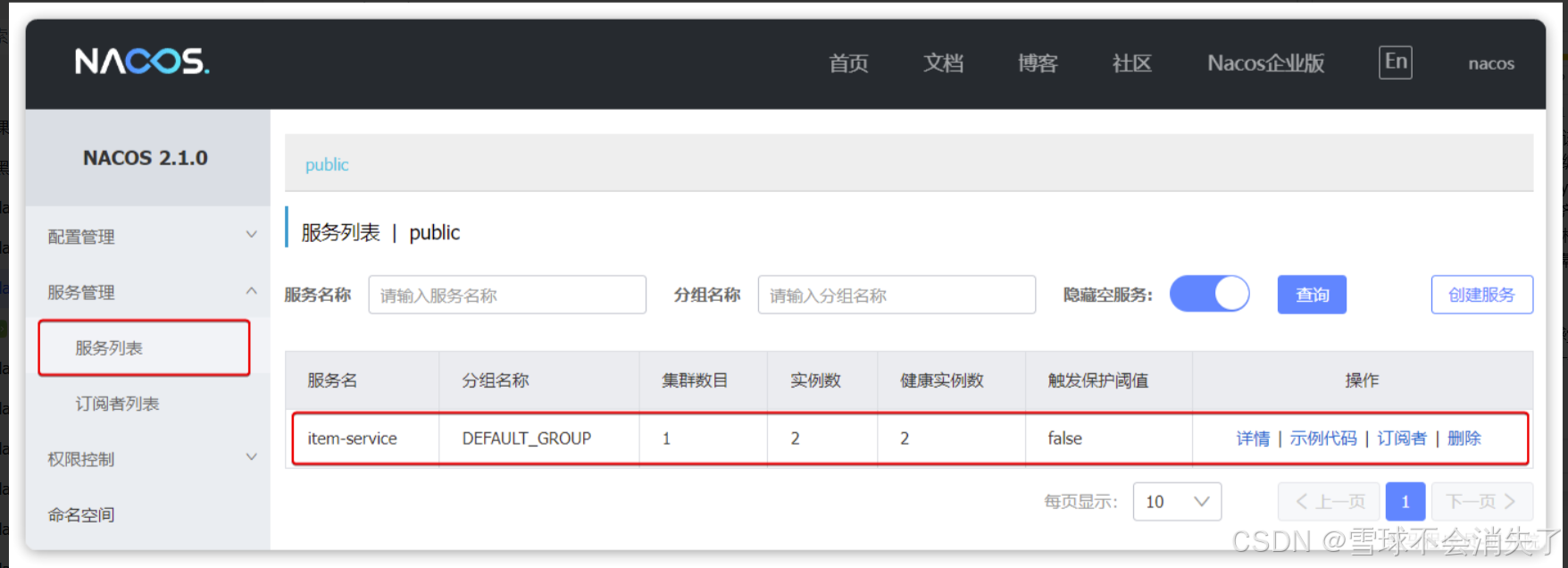Click the NACOS 2.1.0 version label

coord(146,158)
